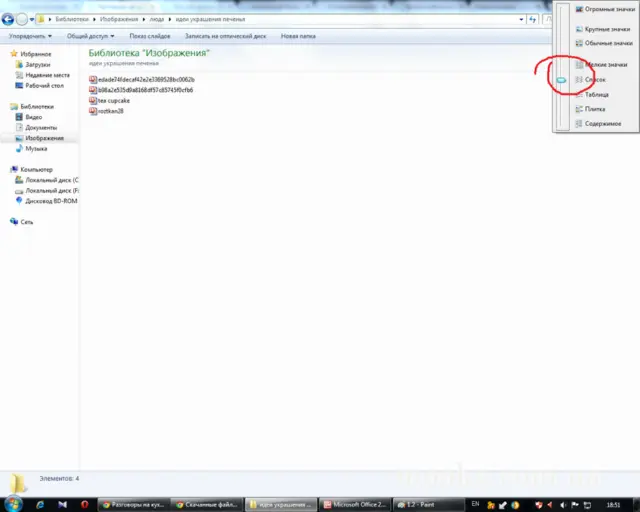Select Библиотеки in navigation pane
Viewport: 640px width, 512px height.
click(x=32, y=107)
